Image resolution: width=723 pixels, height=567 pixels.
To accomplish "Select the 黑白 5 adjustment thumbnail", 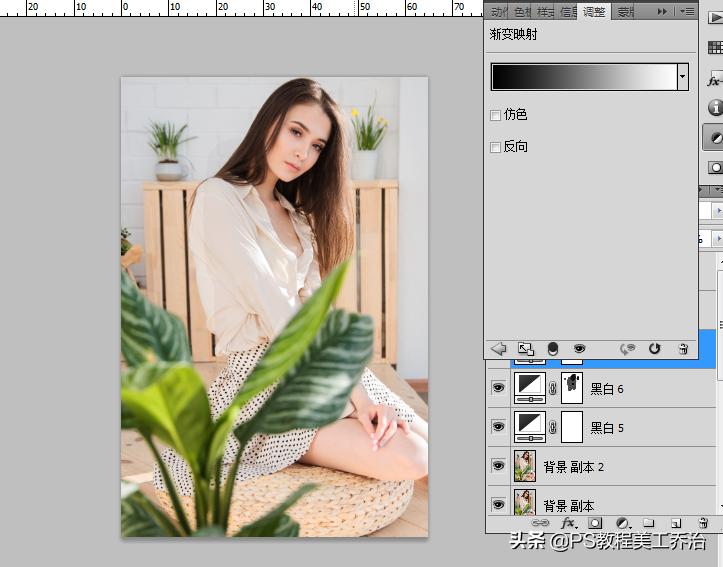I will coord(530,427).
